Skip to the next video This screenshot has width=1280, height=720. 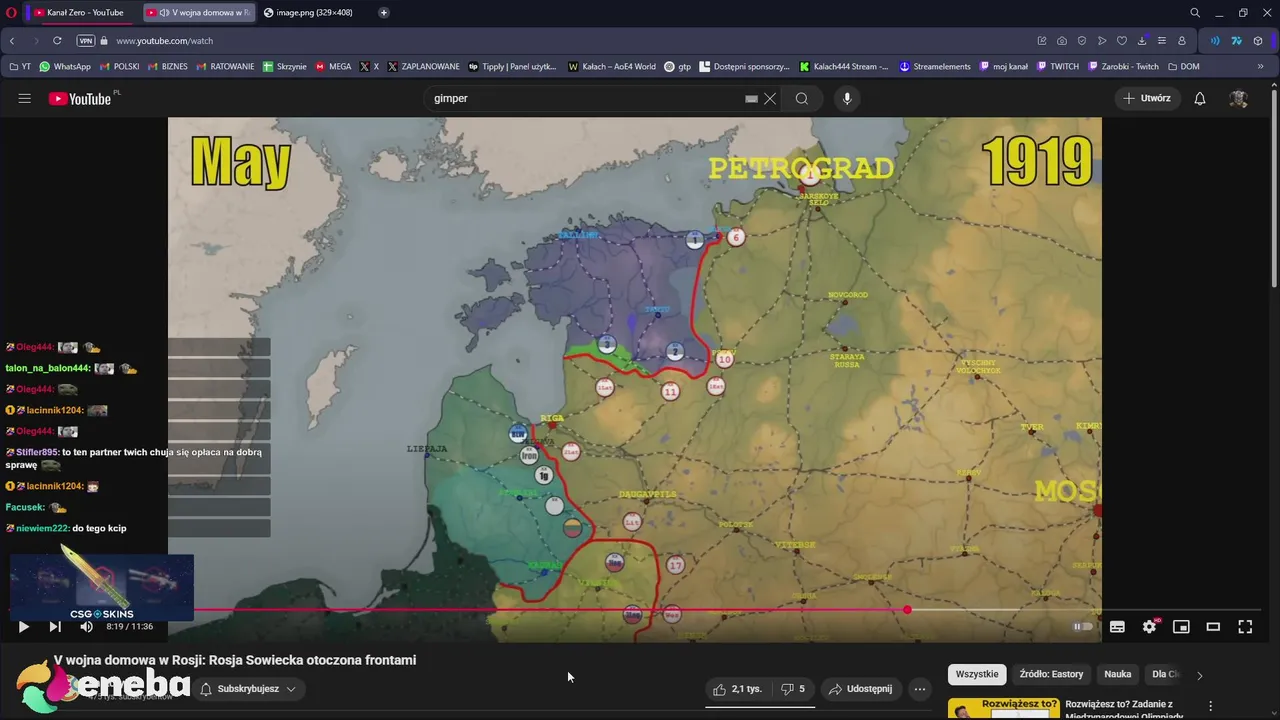point(55,627)
